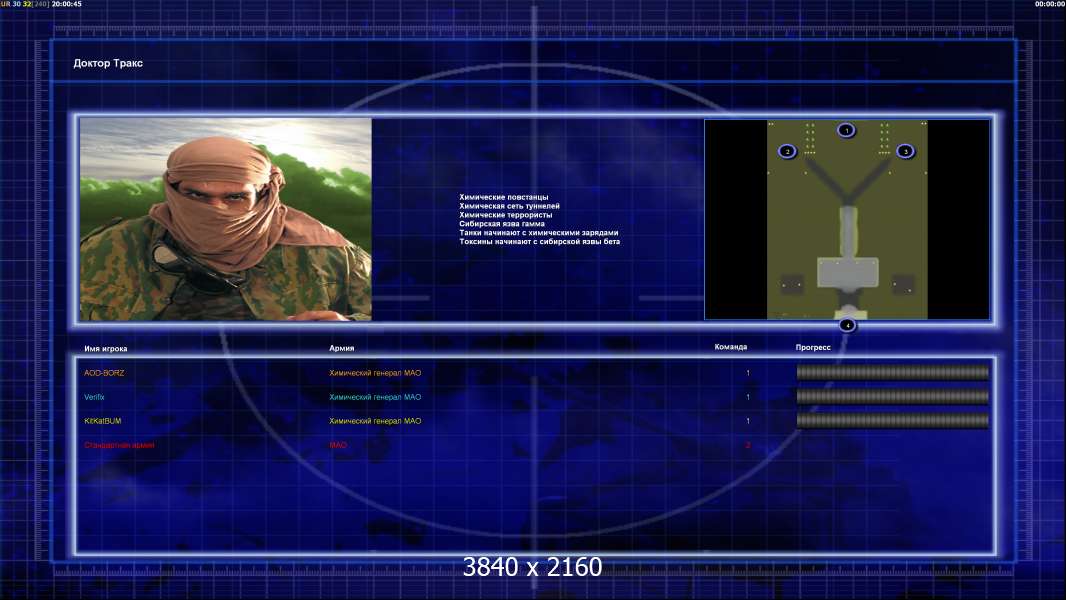
Task: Click start position marker 1 on map
Action: [x=846, y=130]
